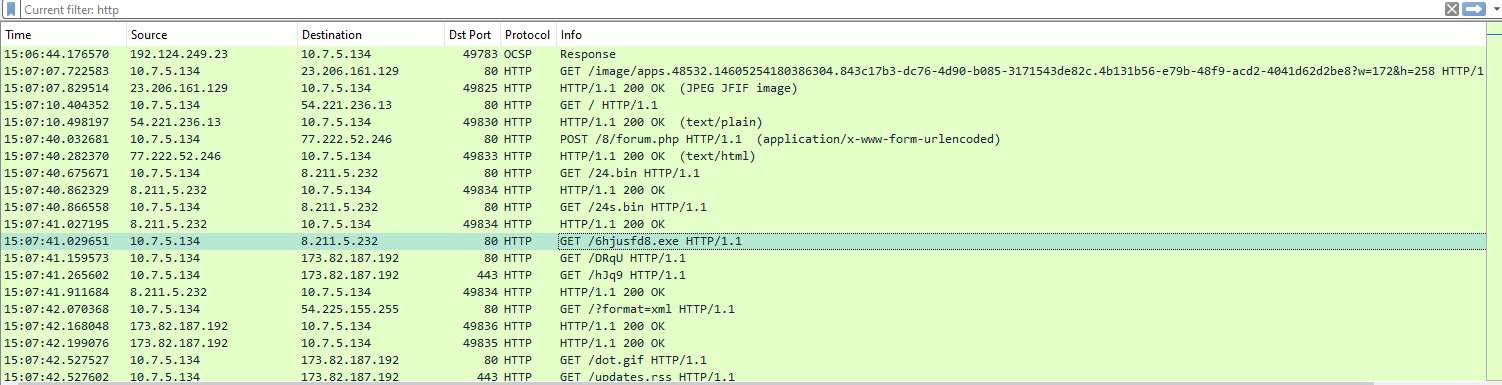Click the OCSP protocol cell
1502x385 pixels.
(x=518, y=54)
